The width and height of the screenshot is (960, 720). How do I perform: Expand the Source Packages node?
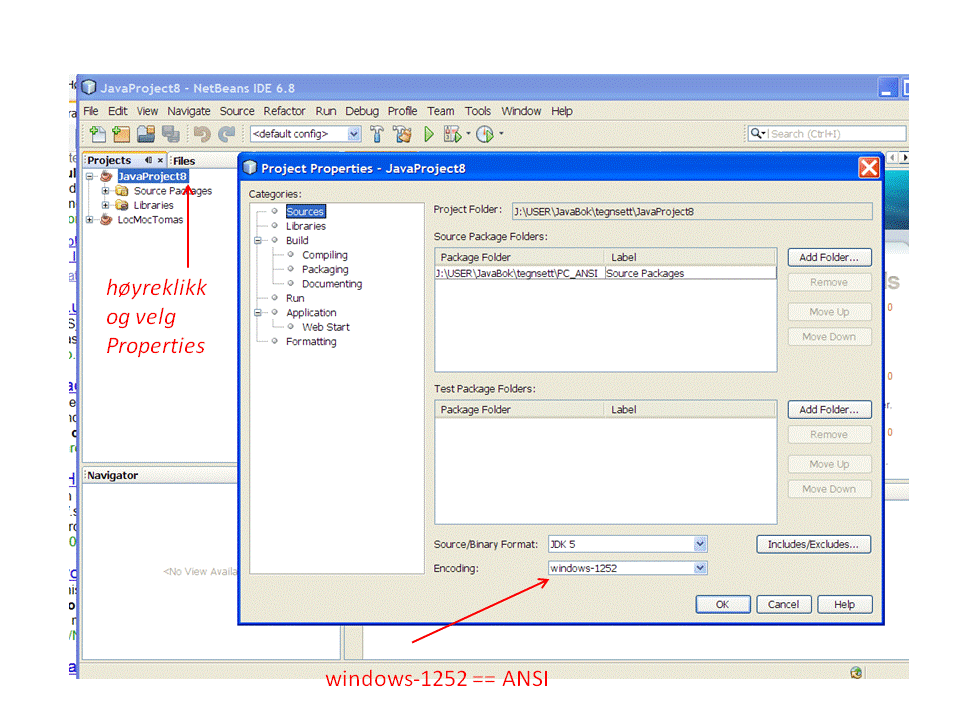(x=105, y=191)
